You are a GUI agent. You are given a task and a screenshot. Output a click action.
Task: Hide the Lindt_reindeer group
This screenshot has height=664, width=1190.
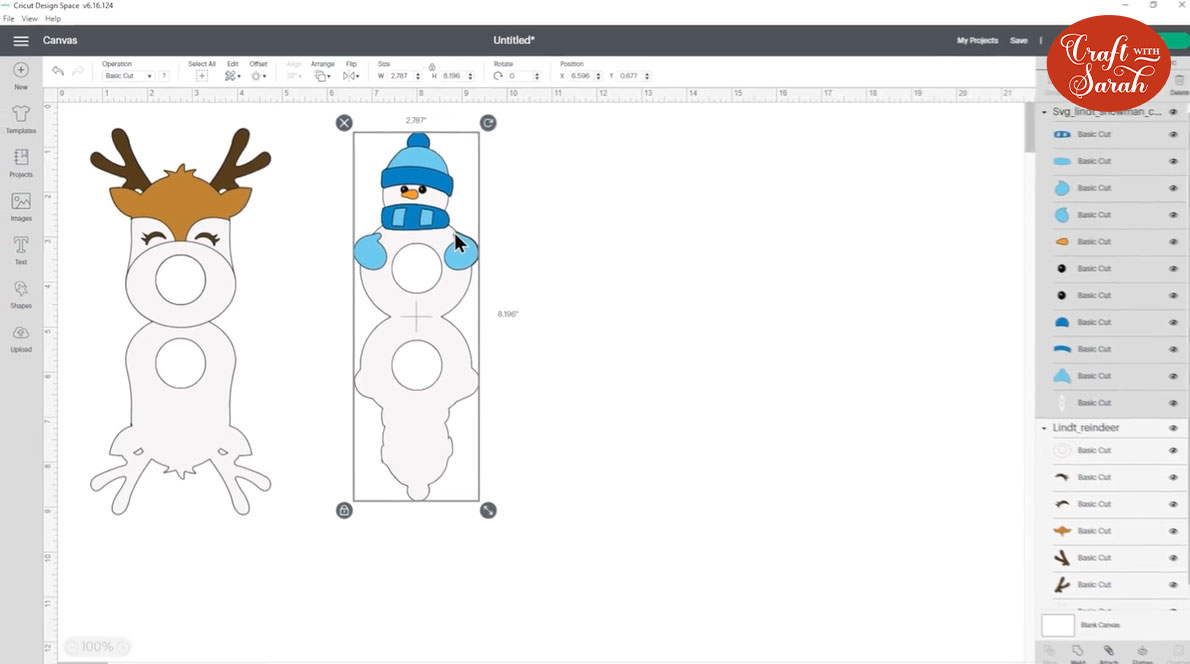1173,428
